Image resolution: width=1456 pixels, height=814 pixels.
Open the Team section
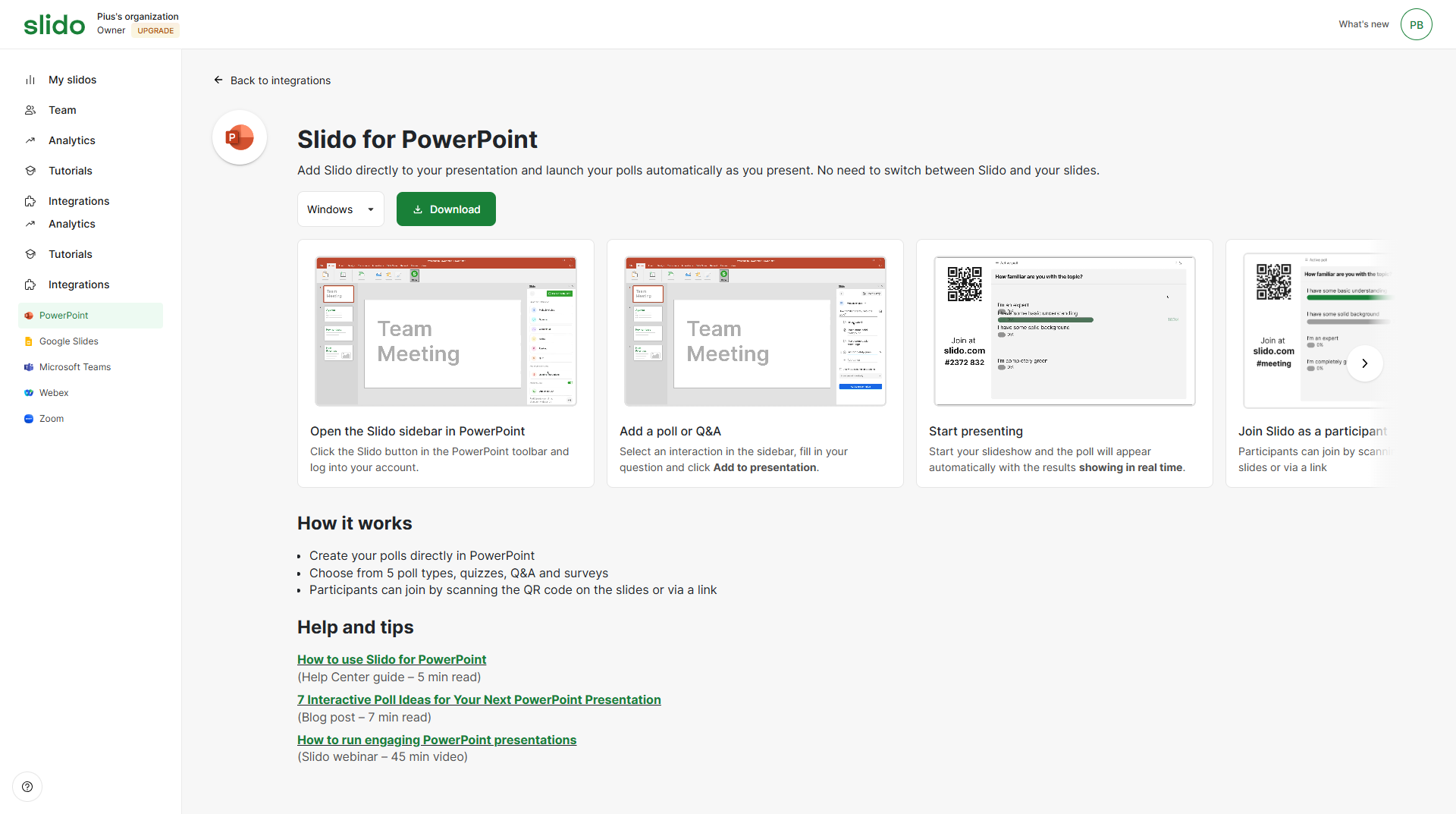click(x=62, y=110)
